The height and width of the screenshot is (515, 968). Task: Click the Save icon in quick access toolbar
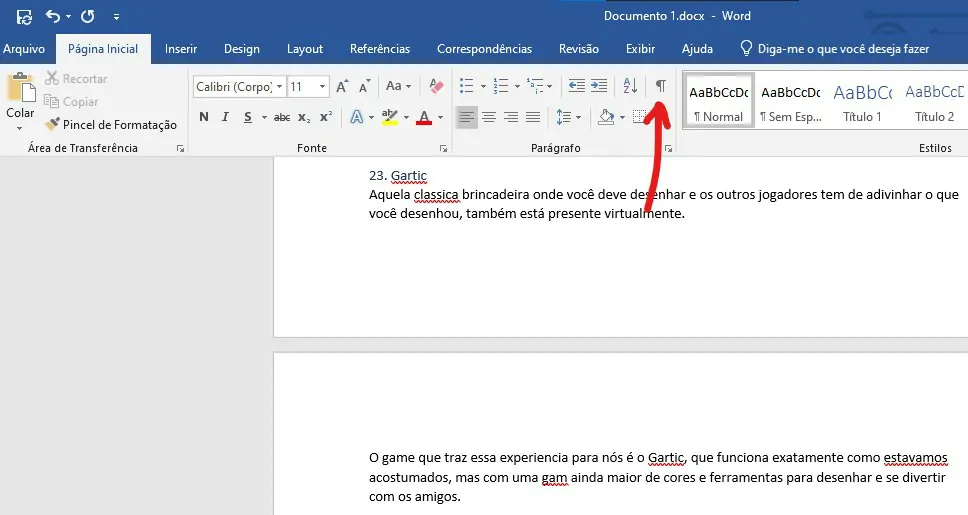tap(24, 17)
